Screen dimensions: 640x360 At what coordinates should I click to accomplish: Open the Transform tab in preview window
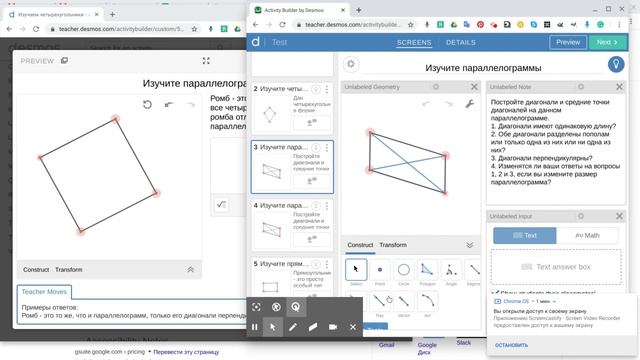pyautogui.click(x=69, y=270)
